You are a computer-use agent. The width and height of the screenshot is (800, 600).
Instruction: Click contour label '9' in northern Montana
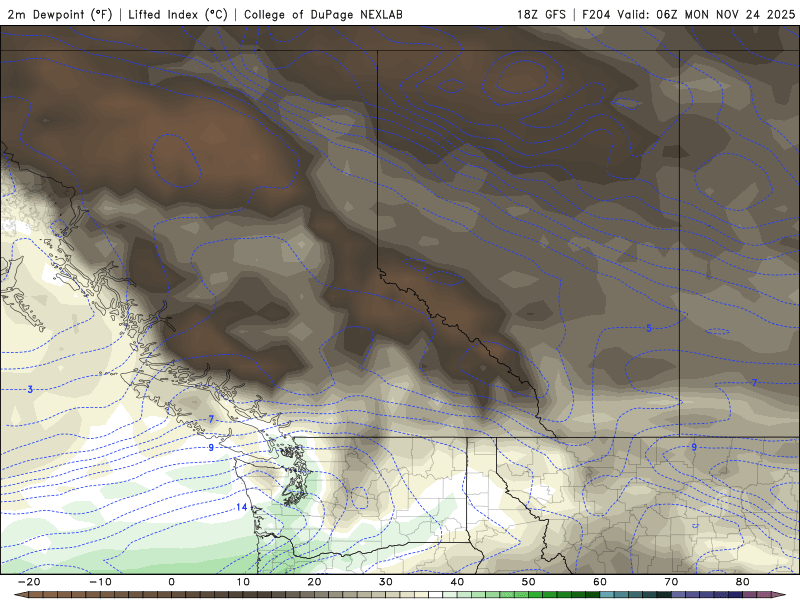(694, 447)
